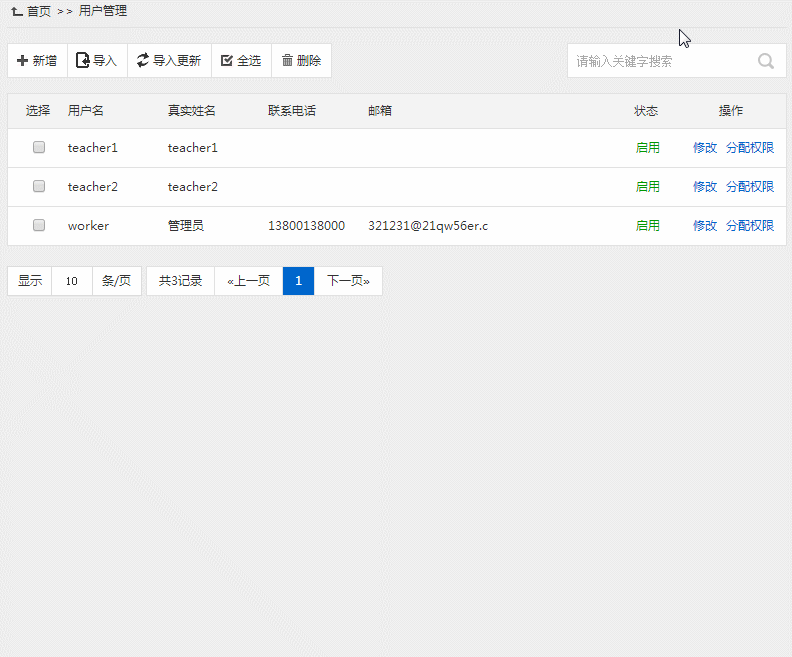Select the teacher2 row checkbox
The height and width of the screenshot is (657, 792).
[39, 186]
